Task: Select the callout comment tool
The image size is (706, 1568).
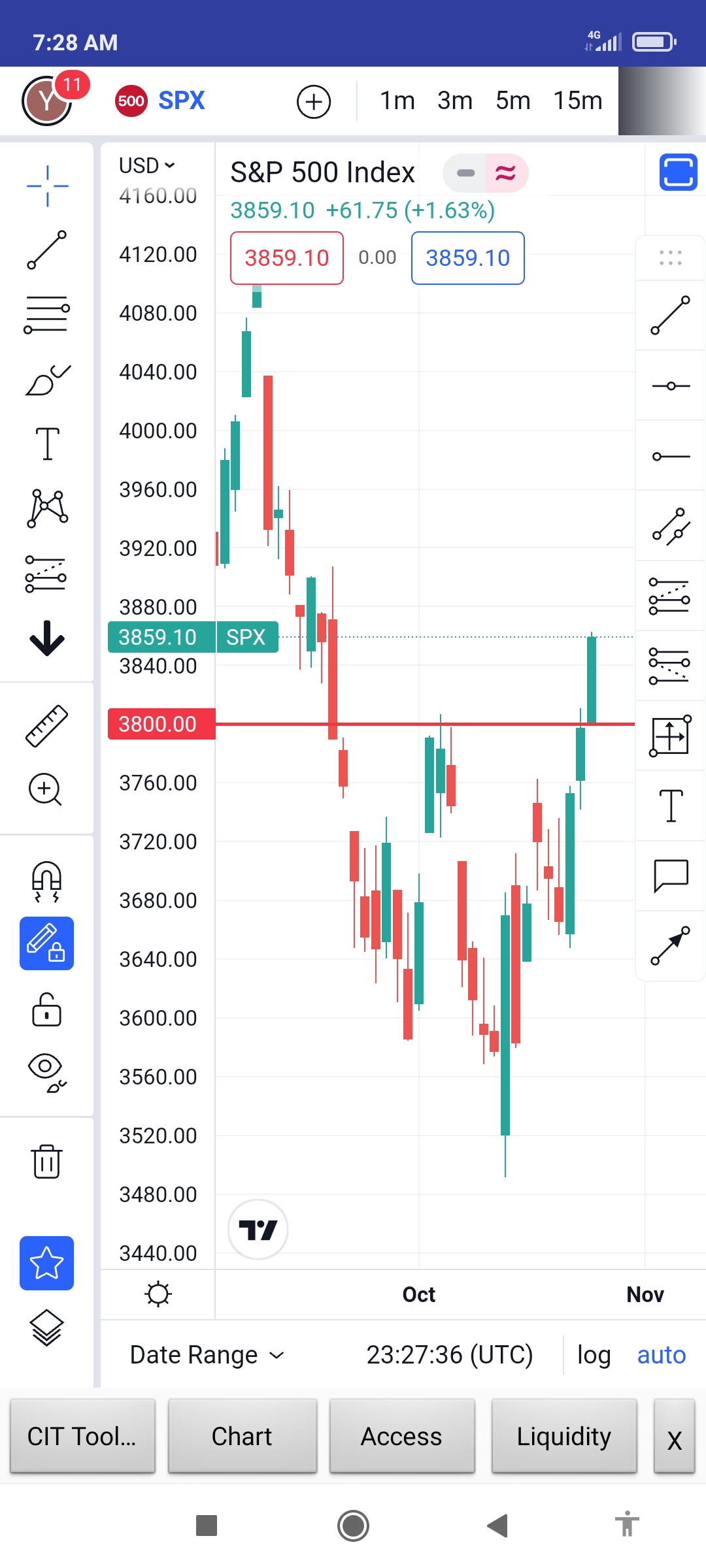Action: coord(671,875)
